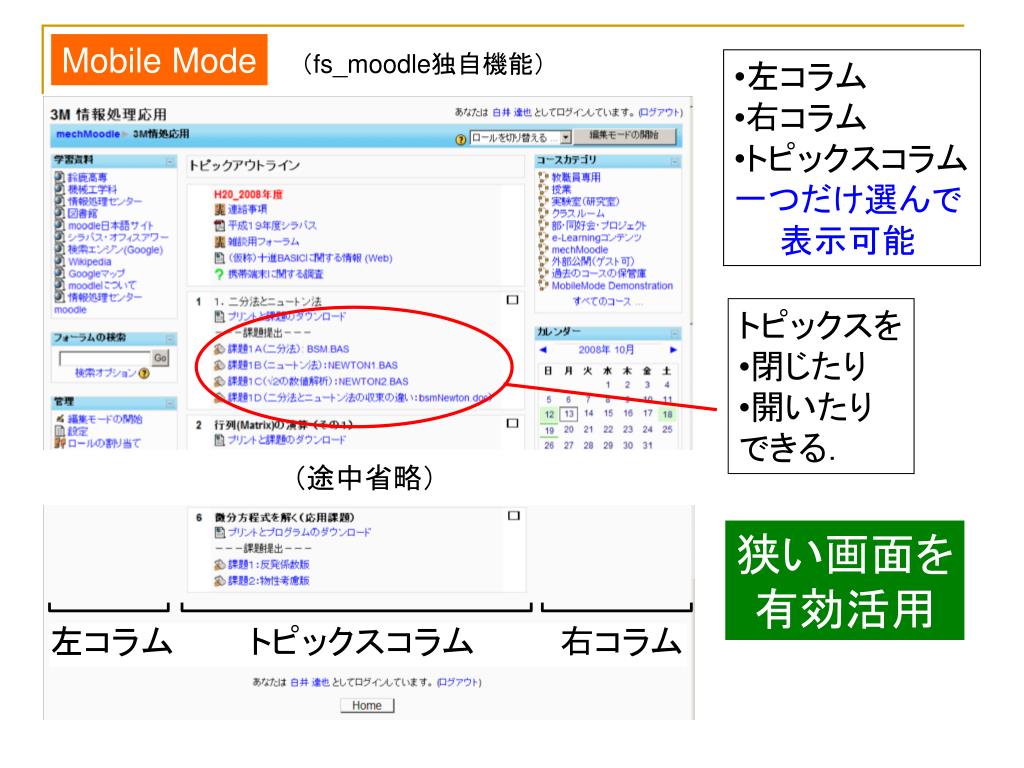Open the 検索オプション link
The width and height of the screenshot is (1024, 768).
105,373
